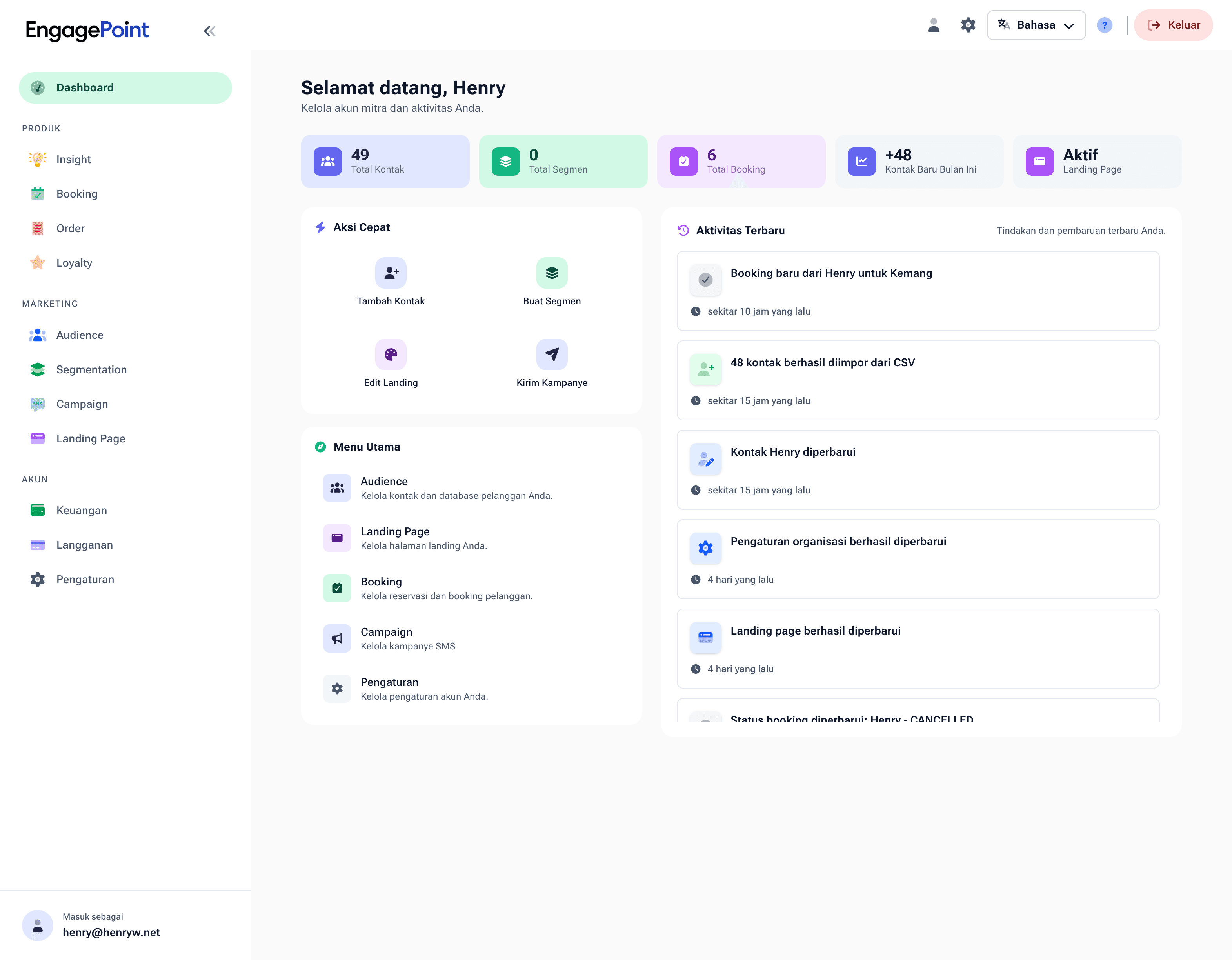The width and height of the screenshot is (1232, 960).
Task: Open settings via the gear icon
Action: click(x=968, y=25)
